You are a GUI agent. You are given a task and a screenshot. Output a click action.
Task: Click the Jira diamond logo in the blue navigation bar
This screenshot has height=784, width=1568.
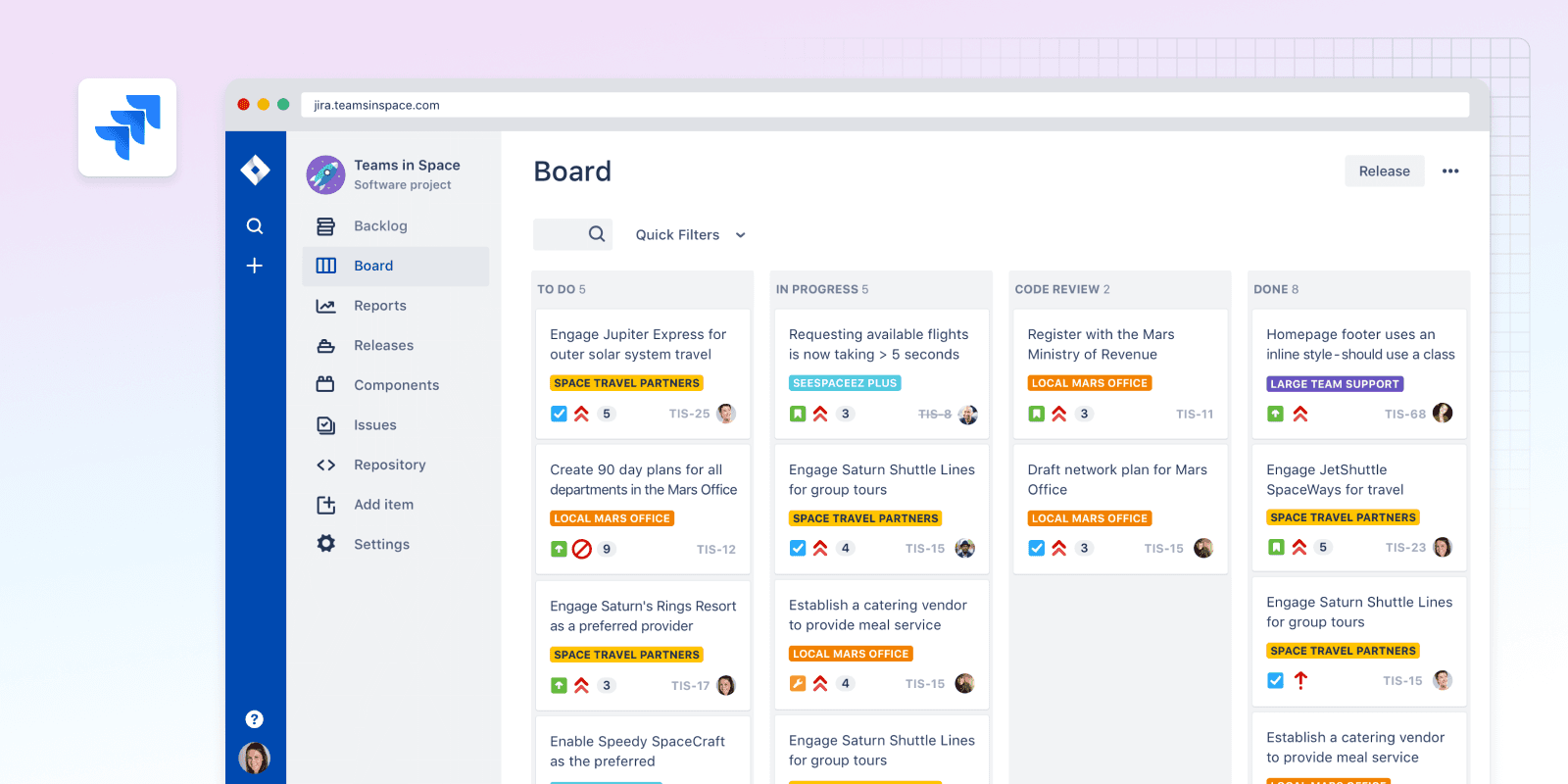point(255,171)
